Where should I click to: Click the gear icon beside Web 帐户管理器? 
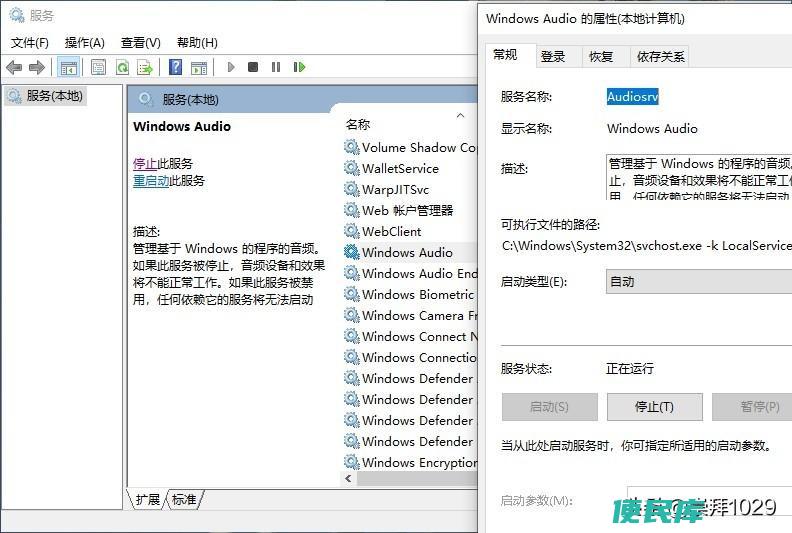coord(352,210)
